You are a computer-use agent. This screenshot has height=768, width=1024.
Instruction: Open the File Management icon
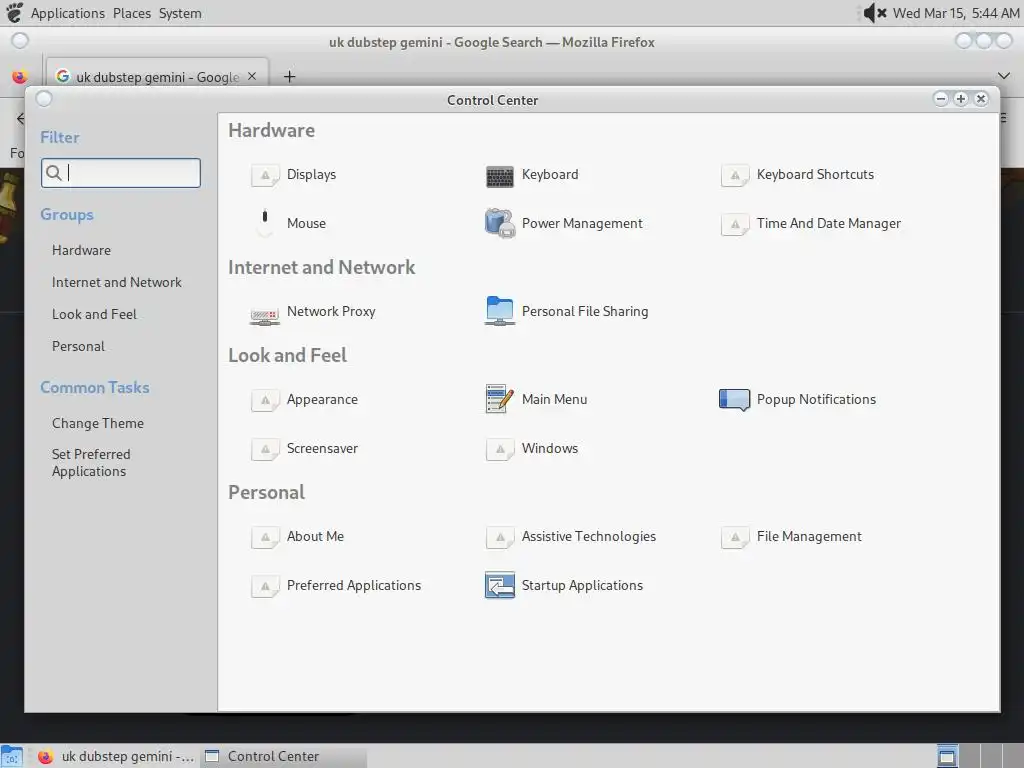click(x=735, y=537)
